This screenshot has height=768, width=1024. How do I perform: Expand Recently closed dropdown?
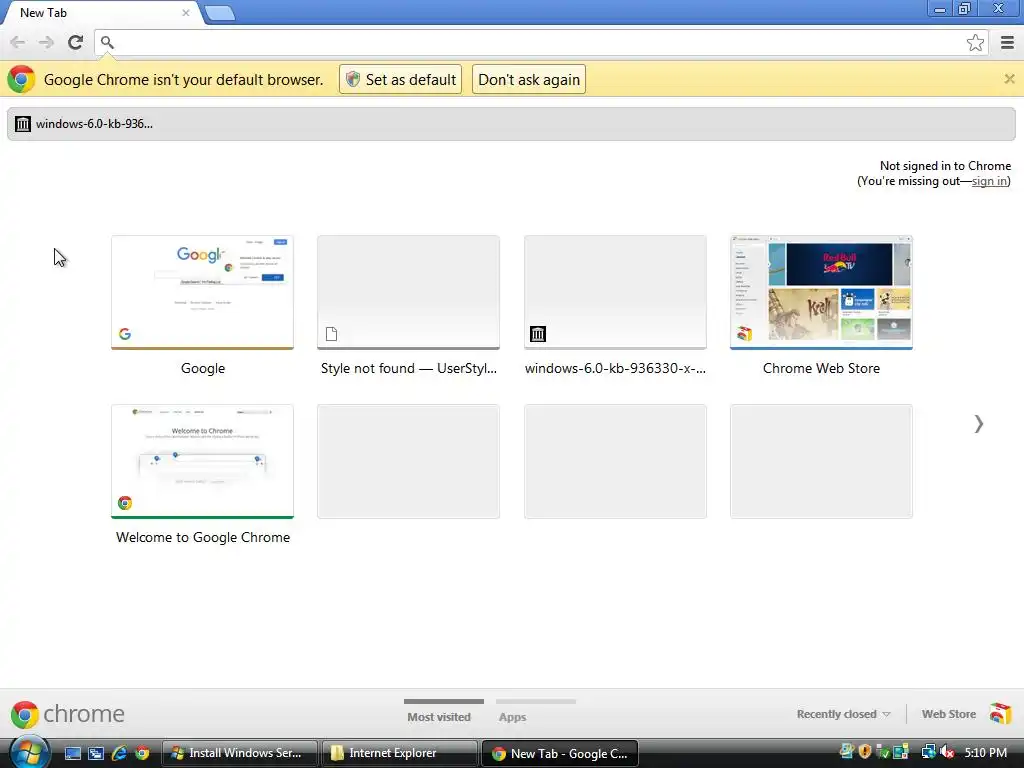(843, 714)
